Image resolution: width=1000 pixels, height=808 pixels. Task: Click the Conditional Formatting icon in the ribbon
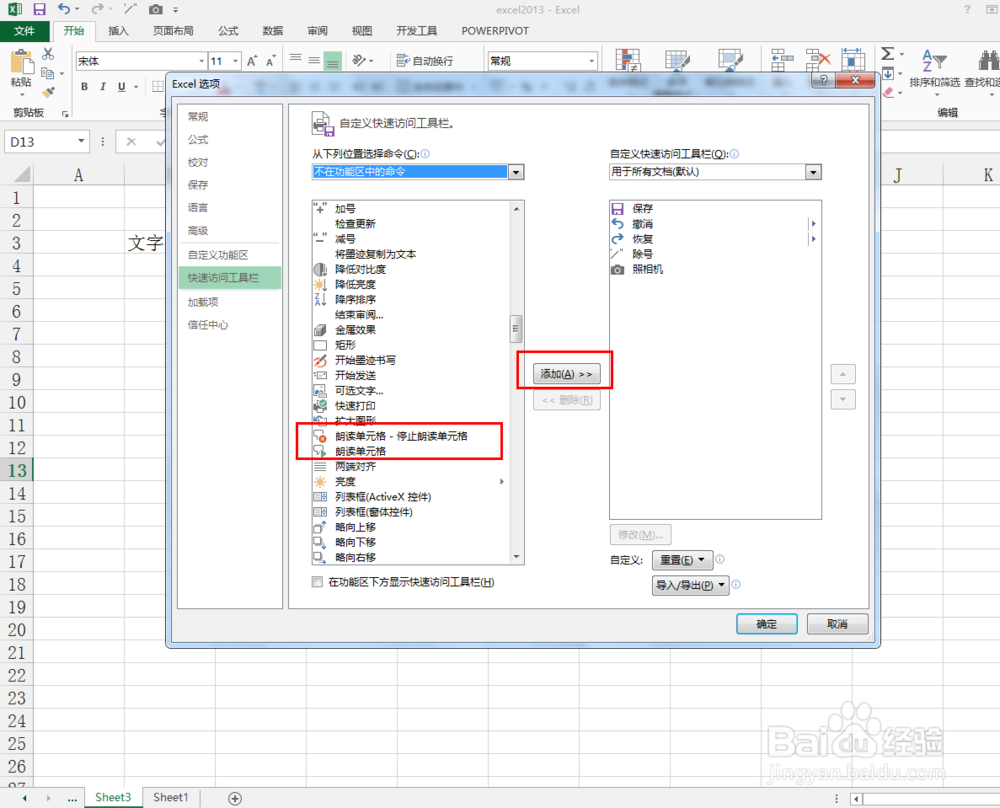point(628,61)
